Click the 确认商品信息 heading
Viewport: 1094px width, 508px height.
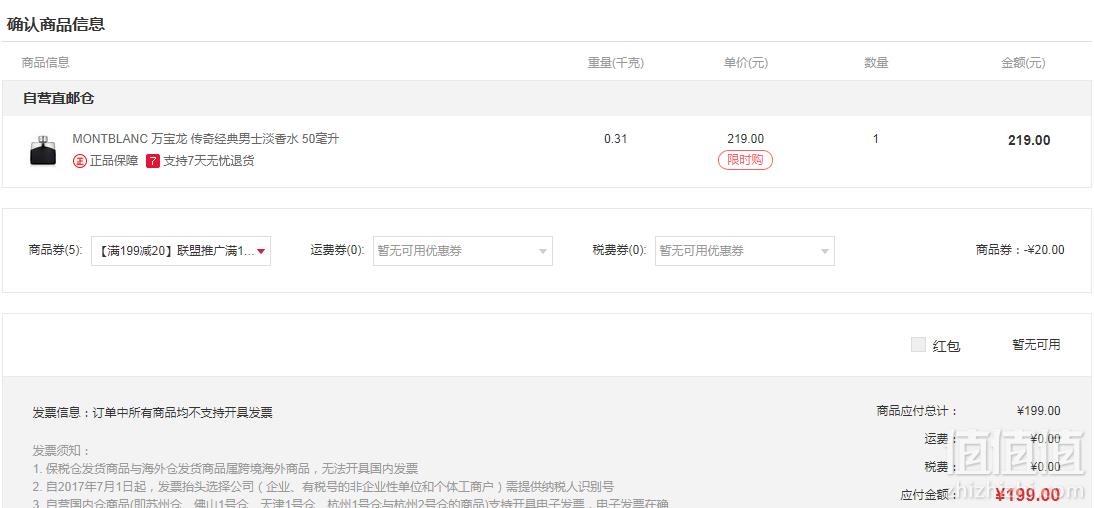click(56, 24)
